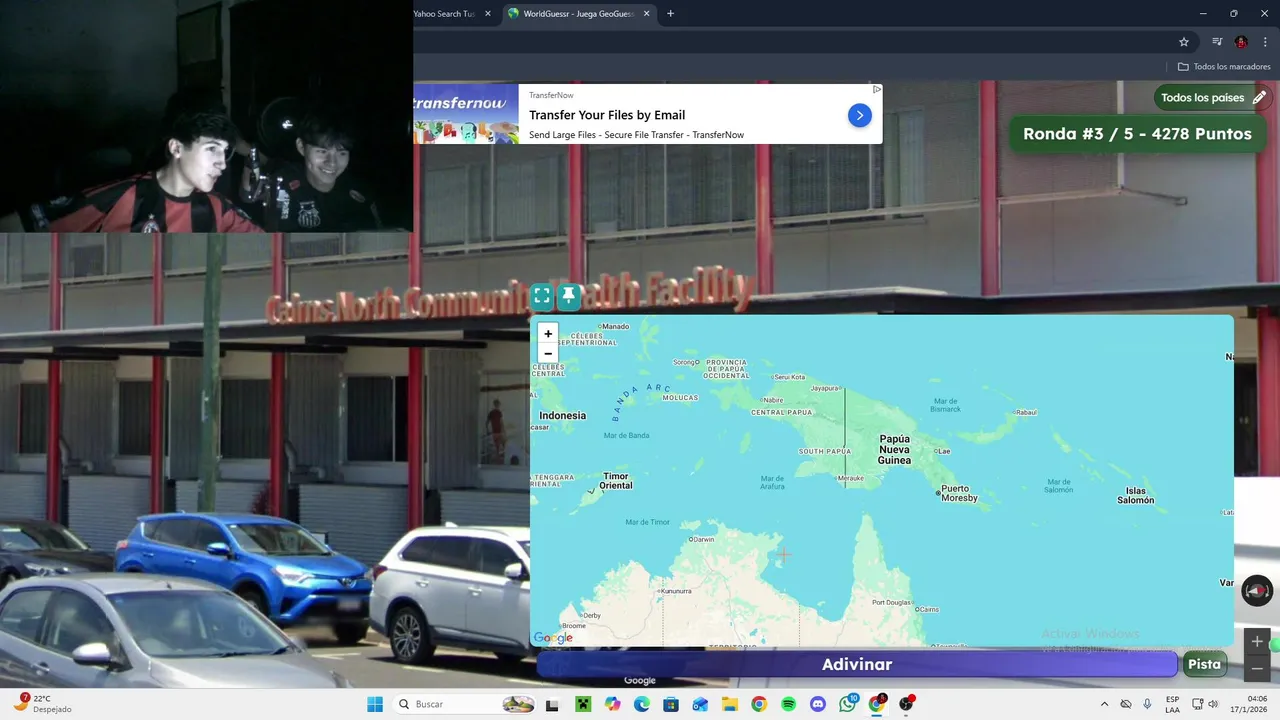Open the Todos los marcadores folder
This screenshot has height=720, width=1280.
pos(1224,67)
